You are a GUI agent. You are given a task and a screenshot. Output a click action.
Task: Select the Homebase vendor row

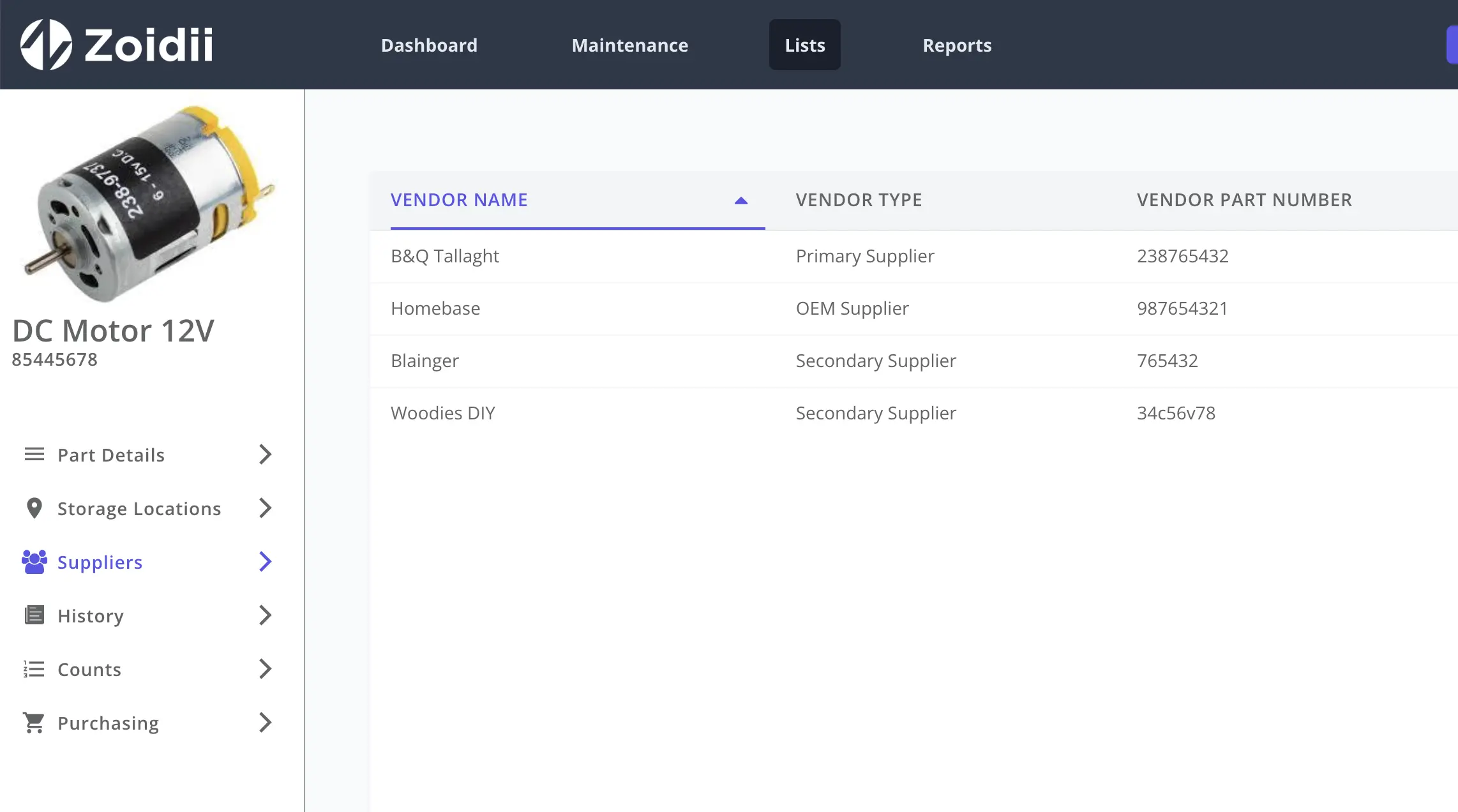[x=913, y=308]
